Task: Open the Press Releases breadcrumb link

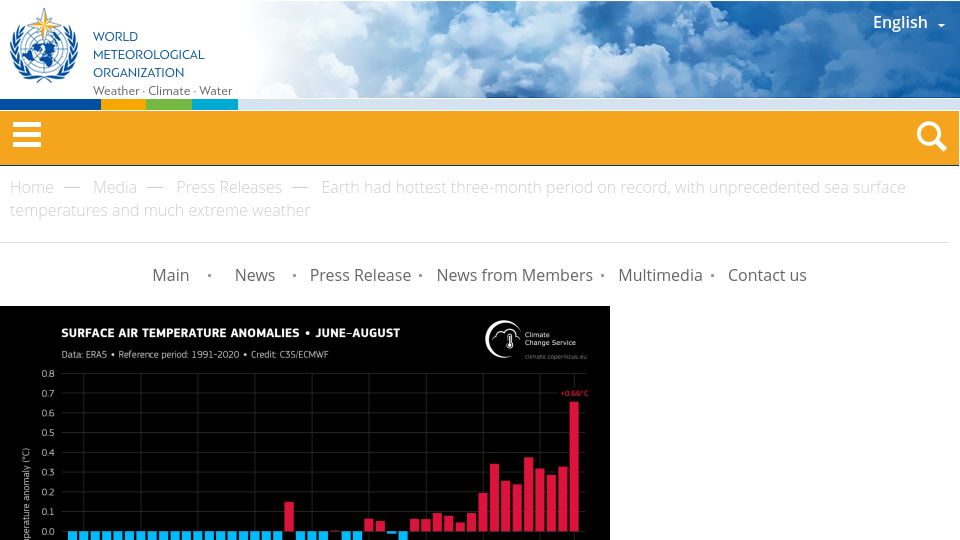Action: 229,187
